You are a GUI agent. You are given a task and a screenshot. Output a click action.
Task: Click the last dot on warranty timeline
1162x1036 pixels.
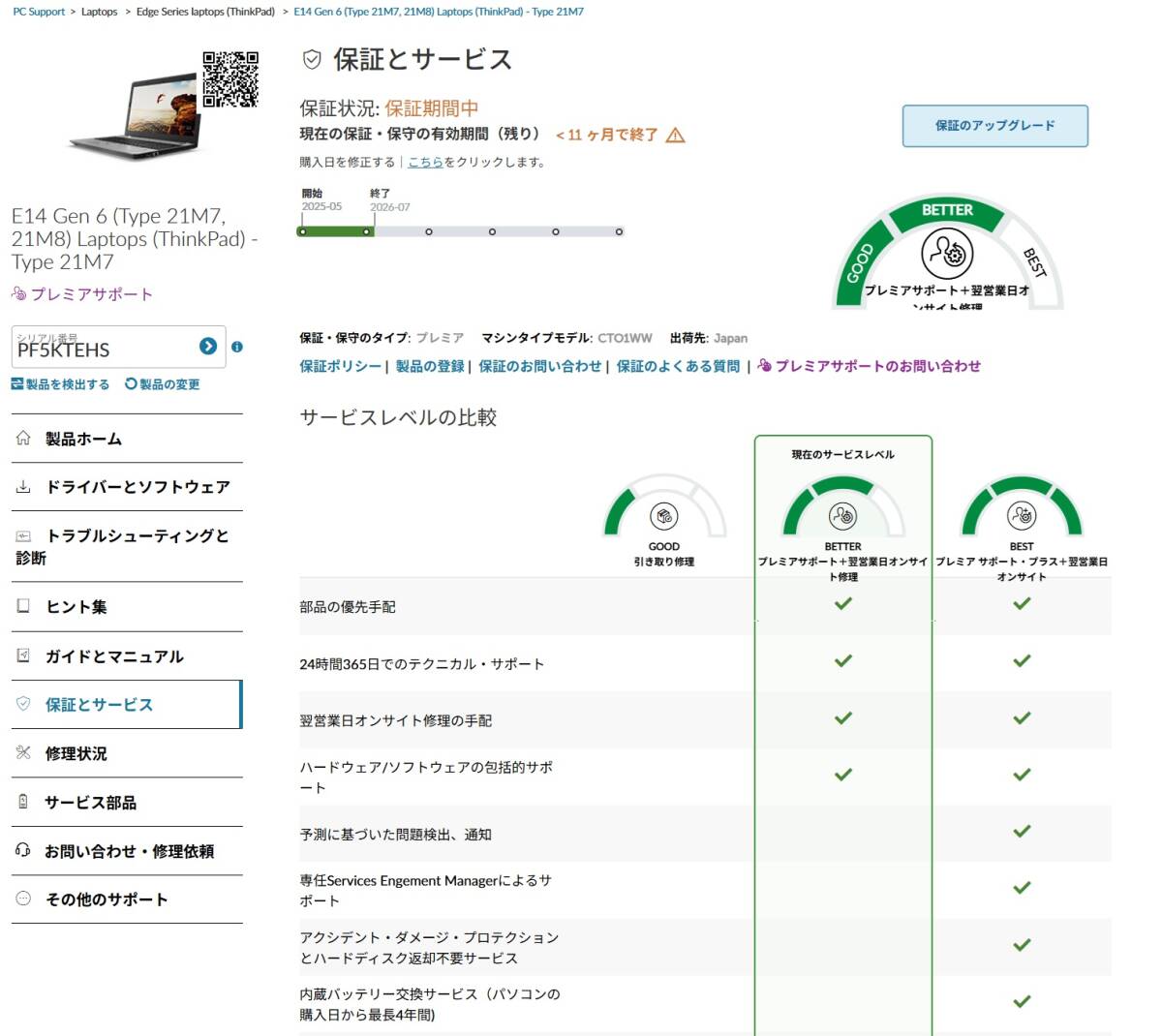pos(619,231)
